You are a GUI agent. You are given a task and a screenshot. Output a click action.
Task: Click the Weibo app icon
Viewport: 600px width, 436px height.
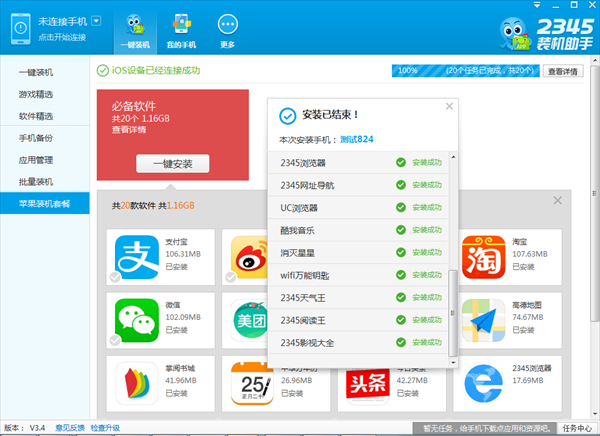click(x=249, y=257)
